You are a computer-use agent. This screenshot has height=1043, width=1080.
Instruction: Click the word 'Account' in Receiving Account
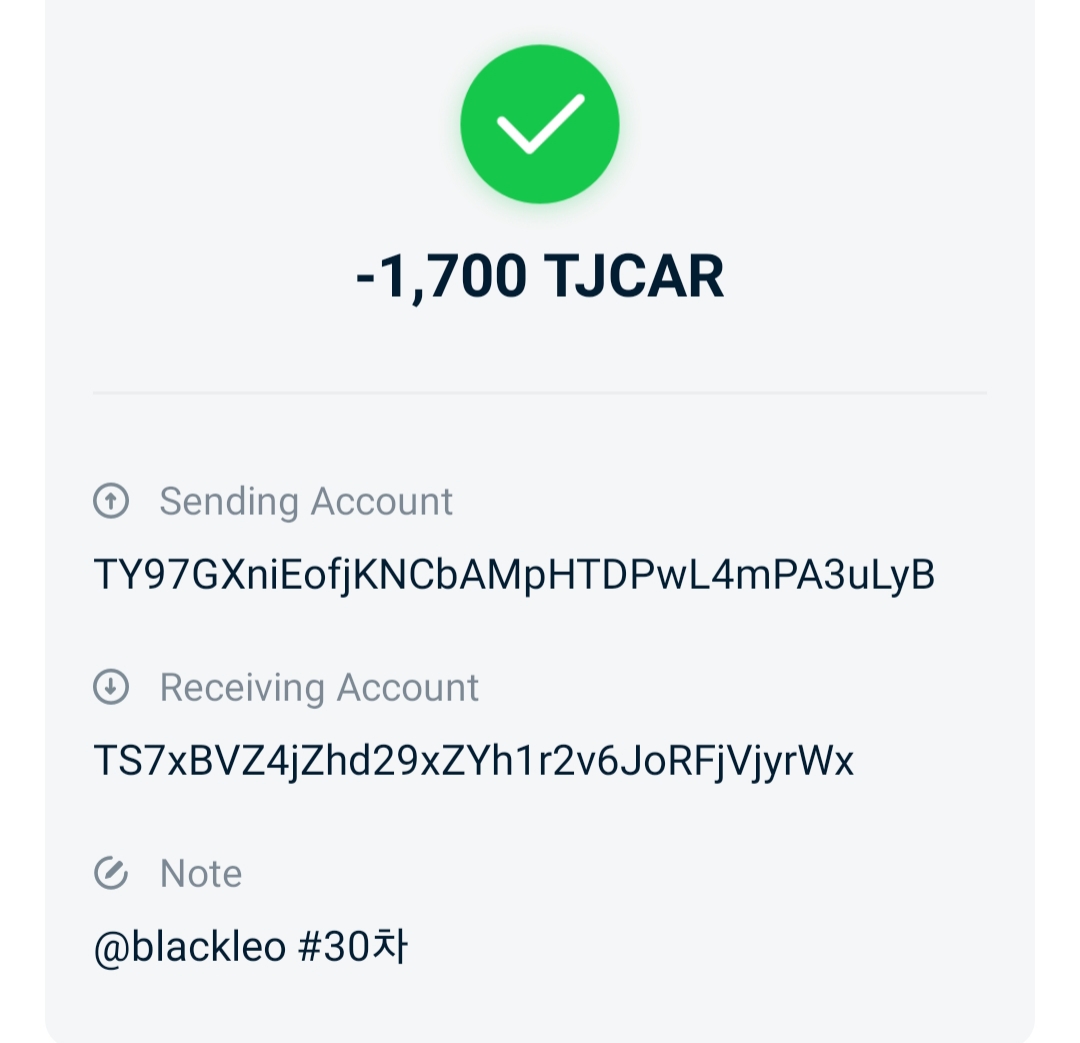407,688
